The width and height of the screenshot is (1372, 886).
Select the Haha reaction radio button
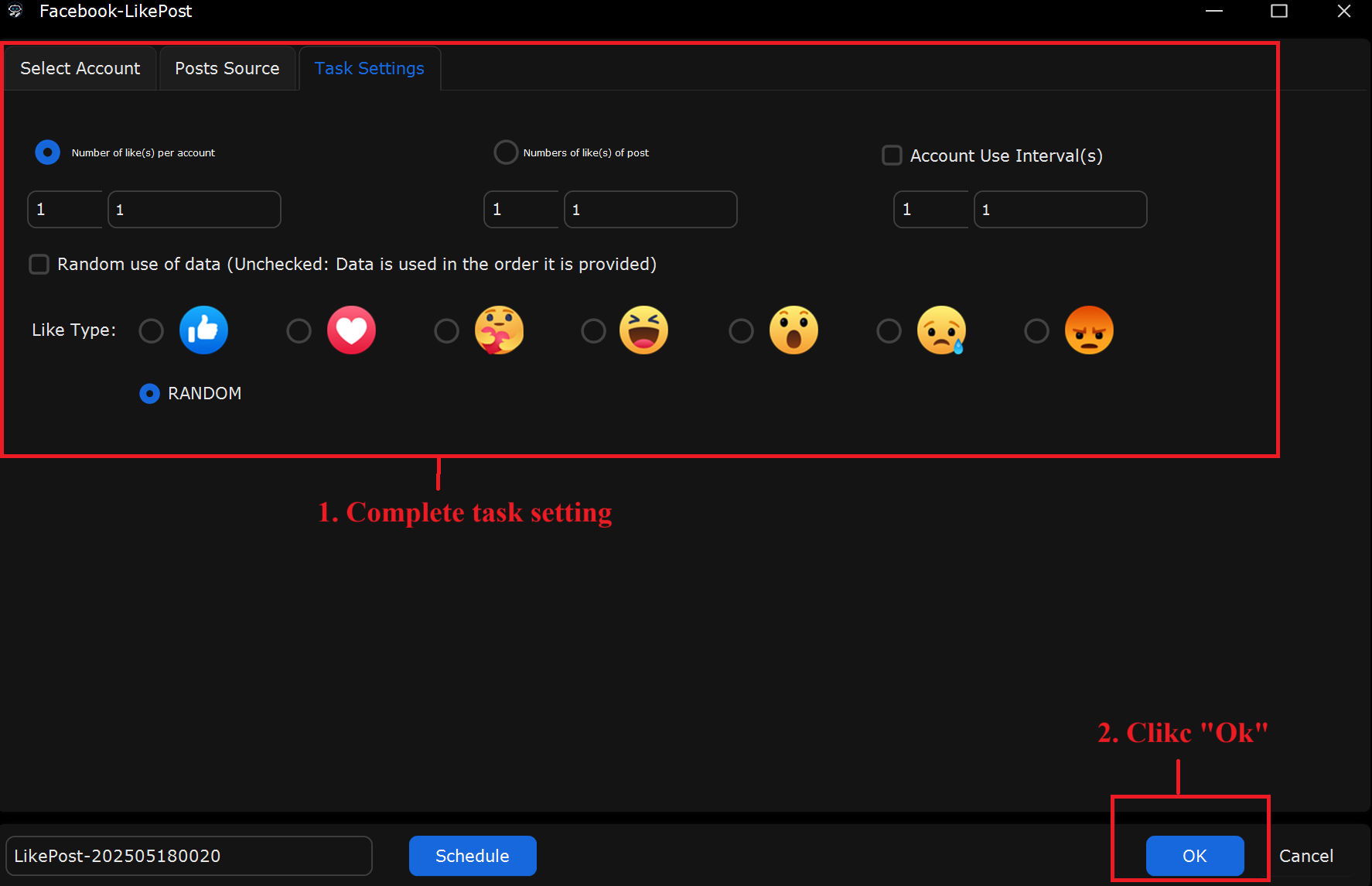coord(593,331)
